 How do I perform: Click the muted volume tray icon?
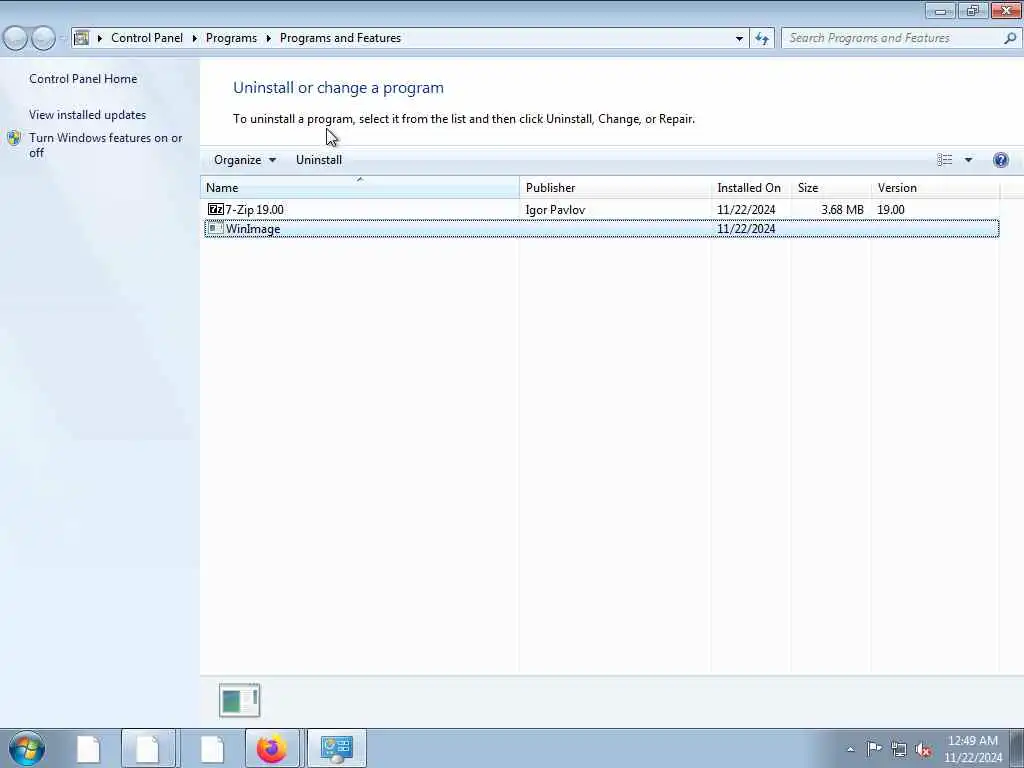(x=923, y=749)
